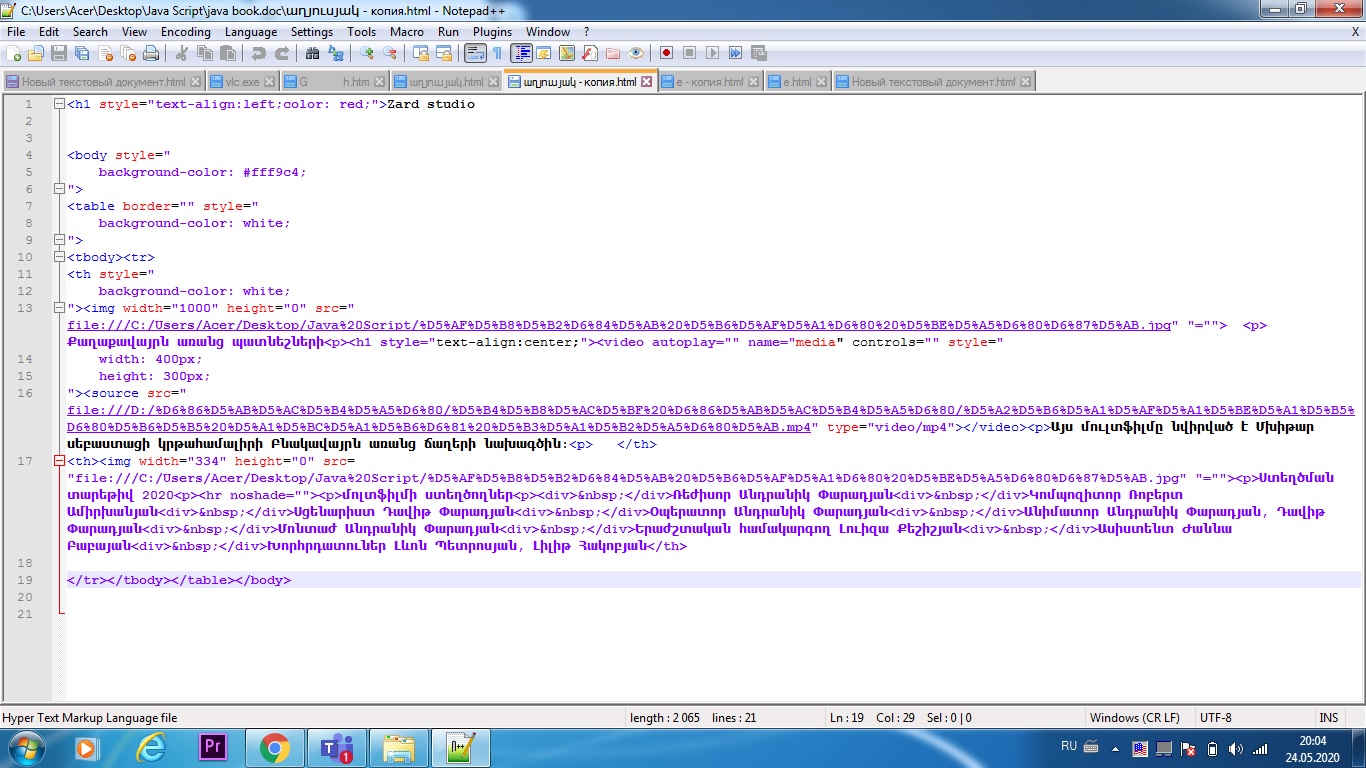Click the Find and Replace toolbar icon
Image resolution: width=1366 pixels, height=768 pixels.
pos(334,53)
